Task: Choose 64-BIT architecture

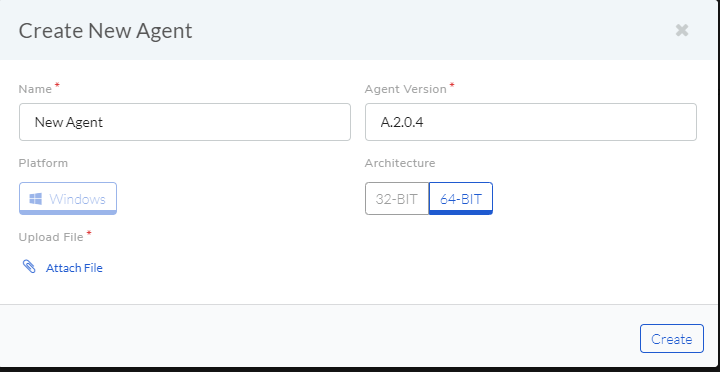Action: (461, 198)
